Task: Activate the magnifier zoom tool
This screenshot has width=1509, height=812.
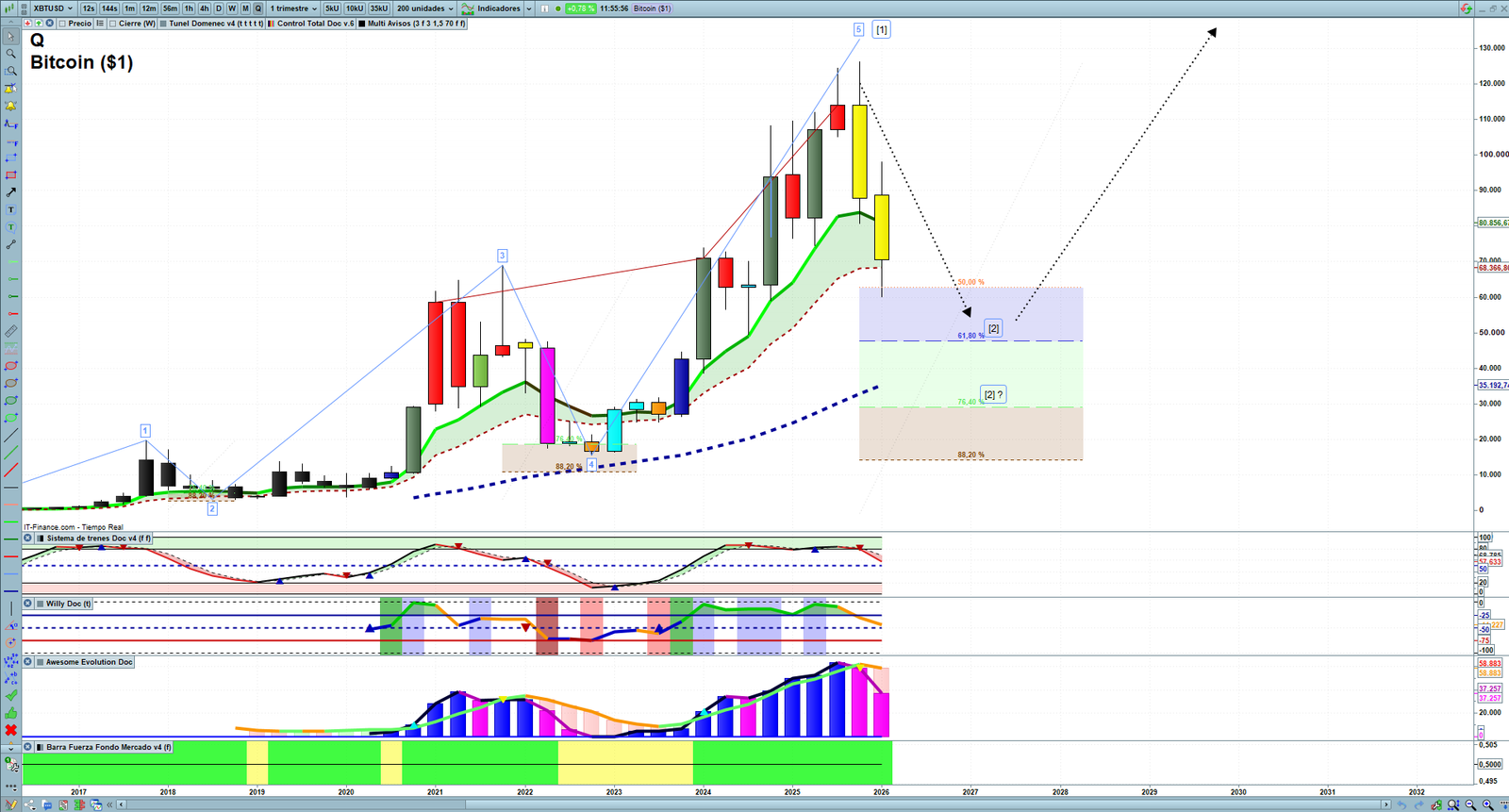Action: point(11,54)
